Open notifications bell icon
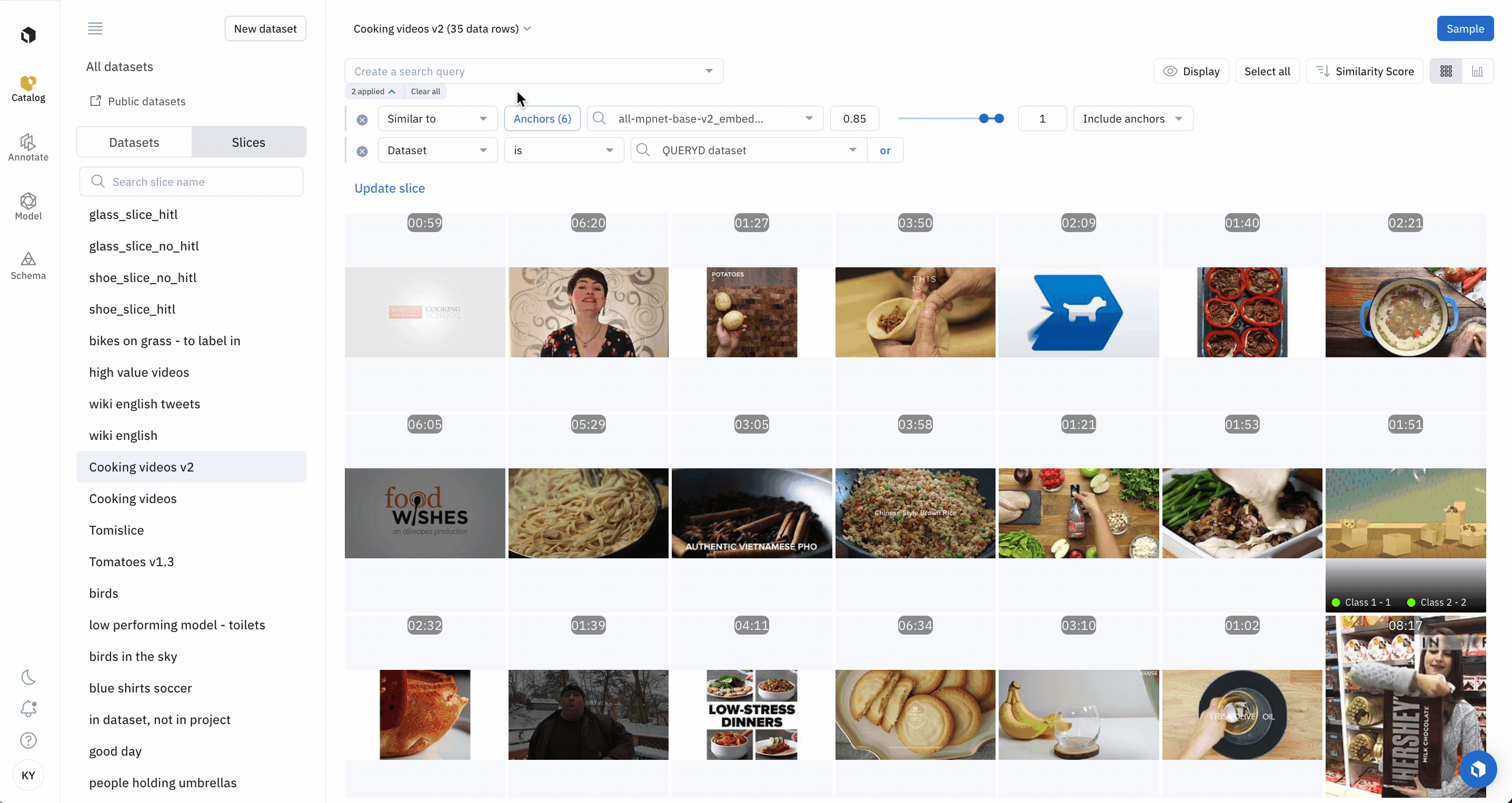 [28, 709]
